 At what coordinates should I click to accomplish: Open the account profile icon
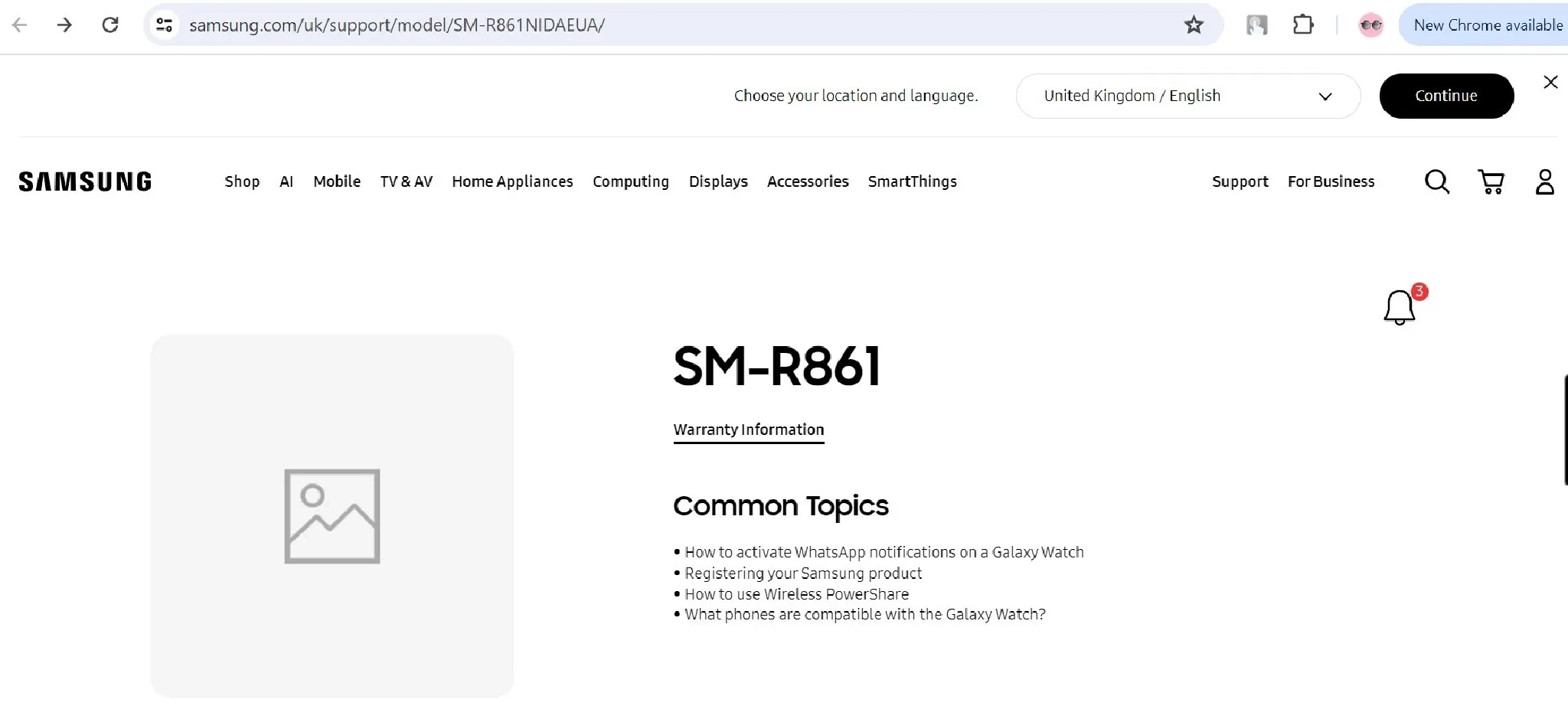tap(1545, 181)
